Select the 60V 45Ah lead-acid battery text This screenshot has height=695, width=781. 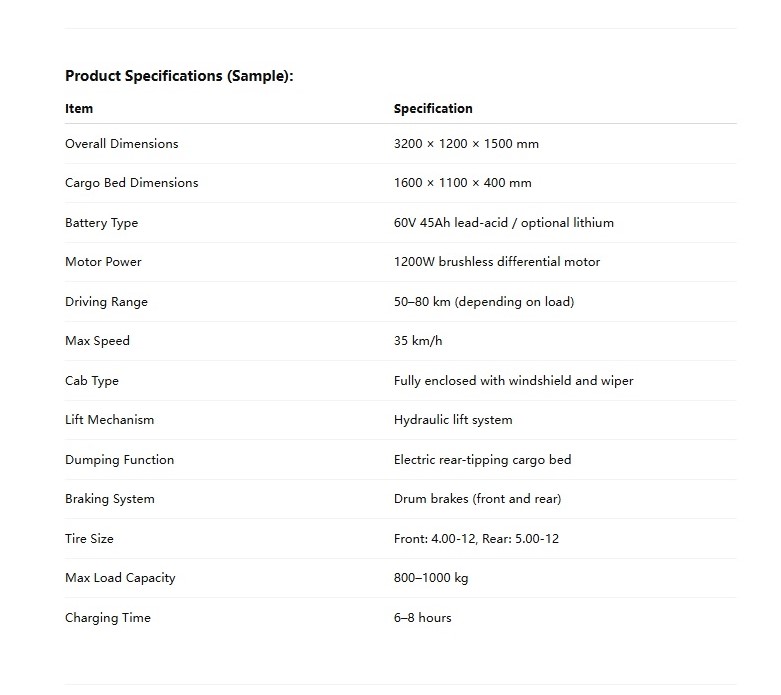coord(503,223)
